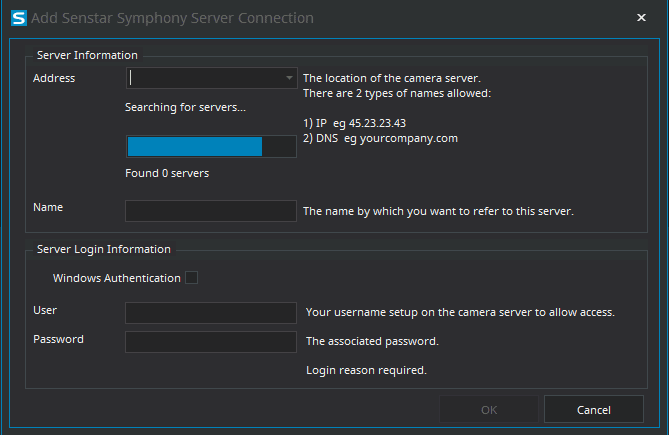Viewport: 669px width, 435px height.
Task: Click the server search progress bar
Action: coord(211,146)
